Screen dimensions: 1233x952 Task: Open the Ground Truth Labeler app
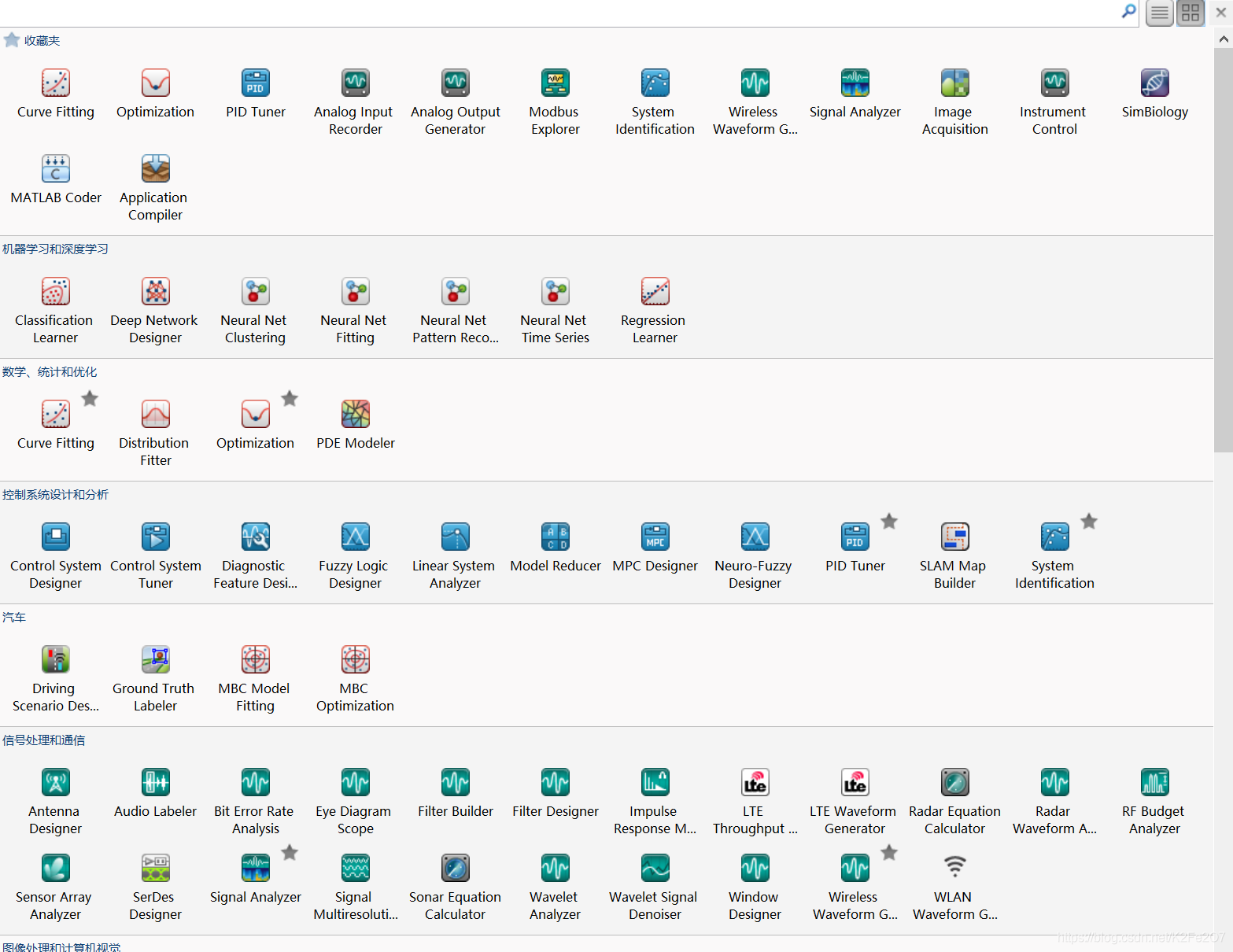[155, 660]
